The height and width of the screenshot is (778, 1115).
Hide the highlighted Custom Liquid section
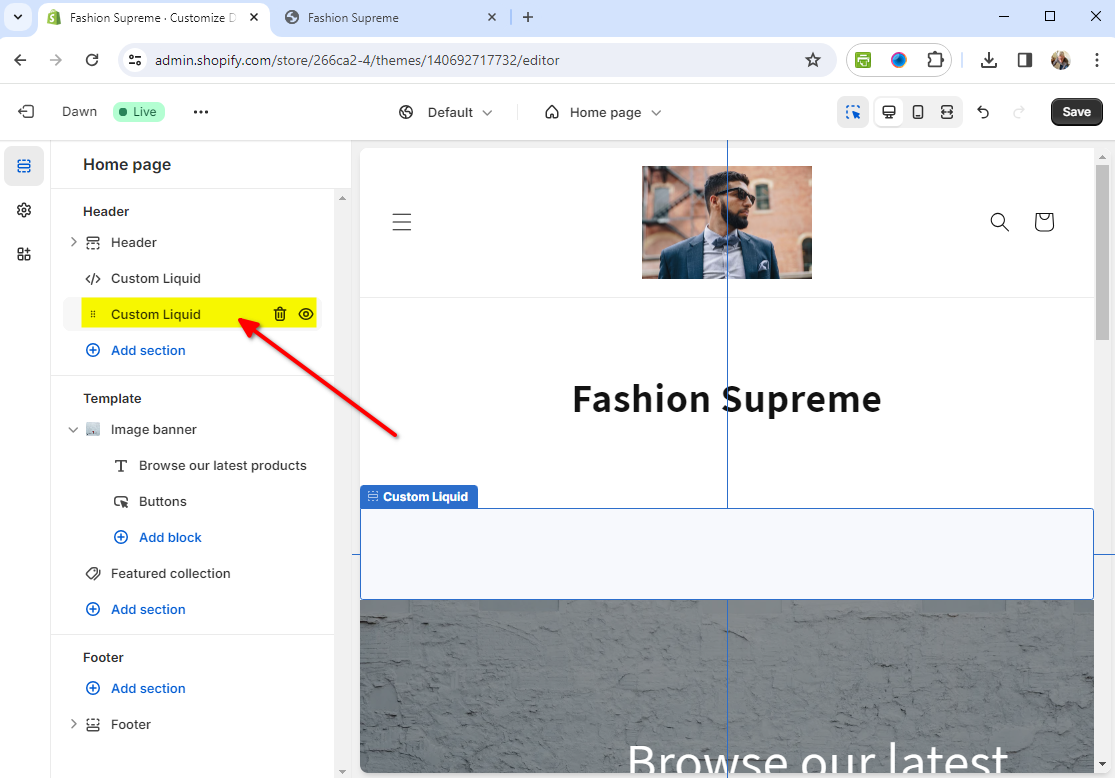[x=306, y=314]
